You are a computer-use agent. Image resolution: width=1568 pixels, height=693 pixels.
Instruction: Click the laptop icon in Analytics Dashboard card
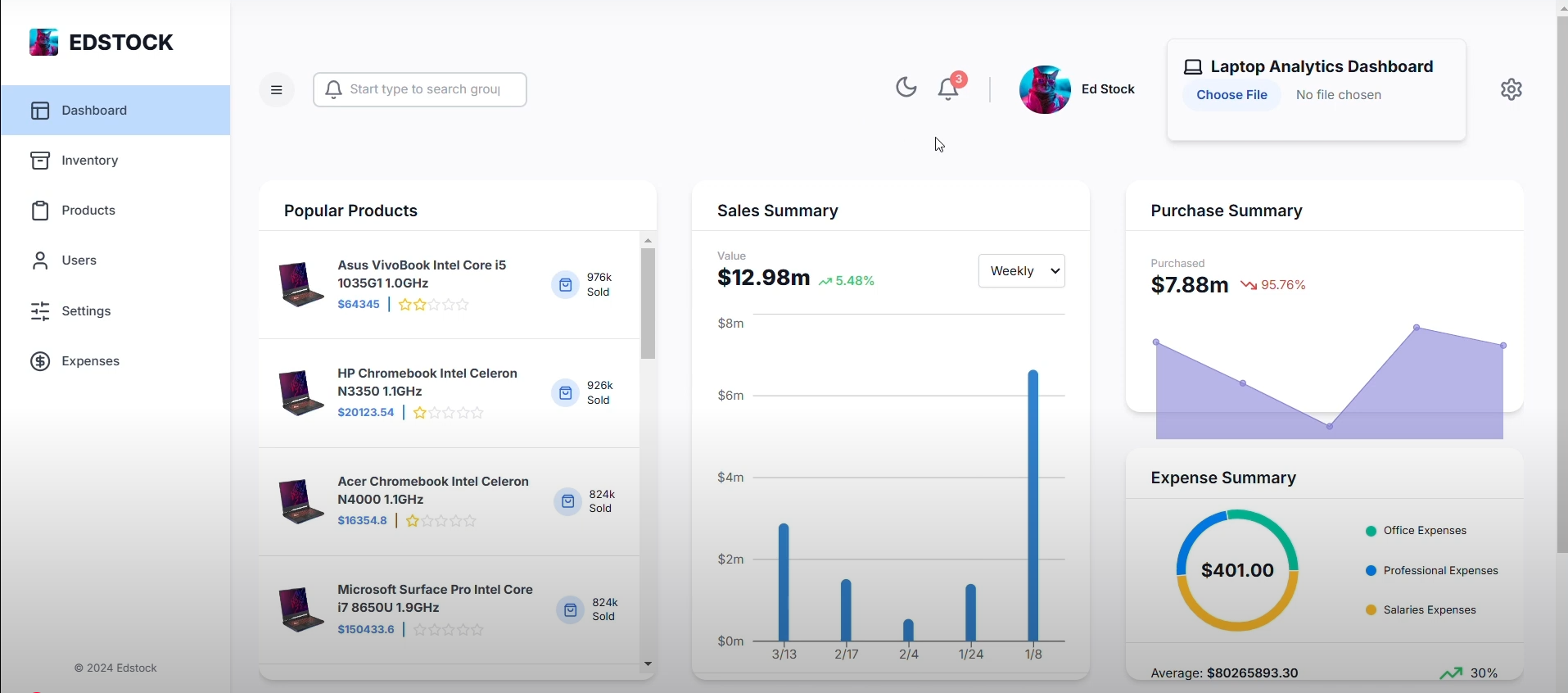1194,67
